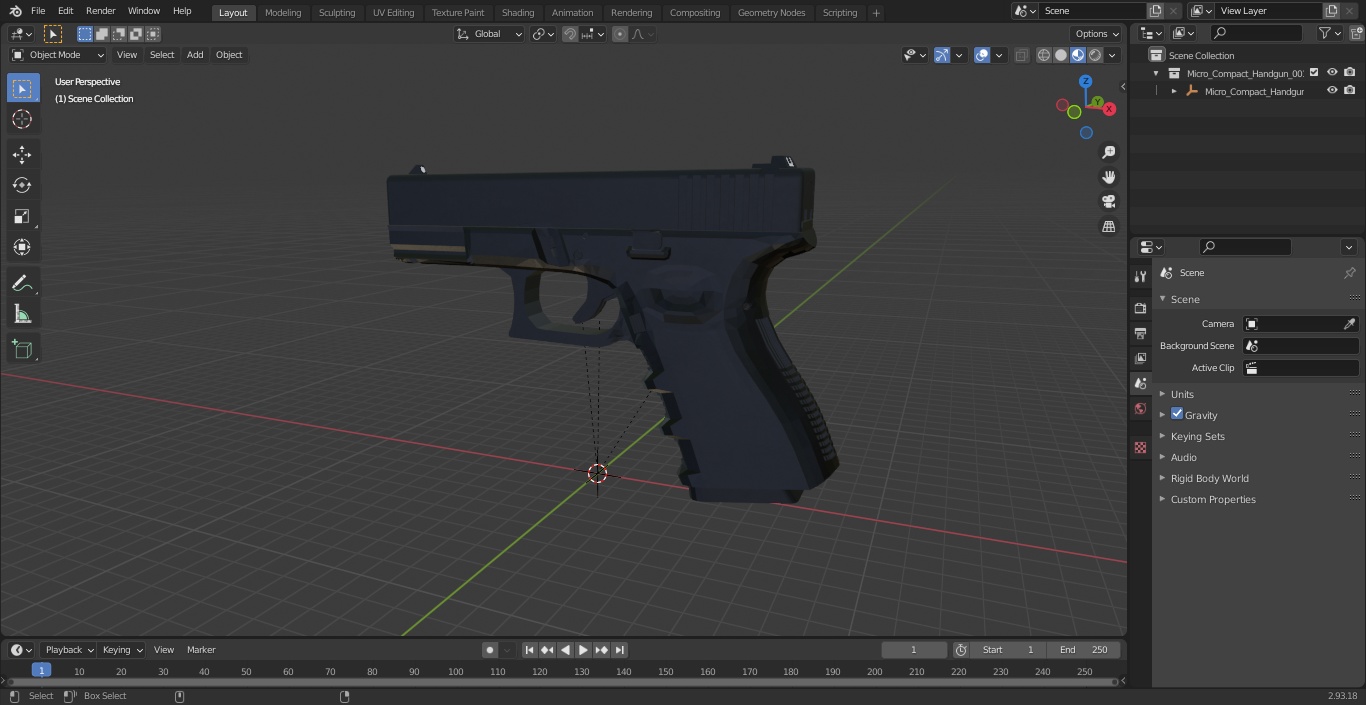
Task: Click the outliner search field
Action: [x=1255, y=33]
